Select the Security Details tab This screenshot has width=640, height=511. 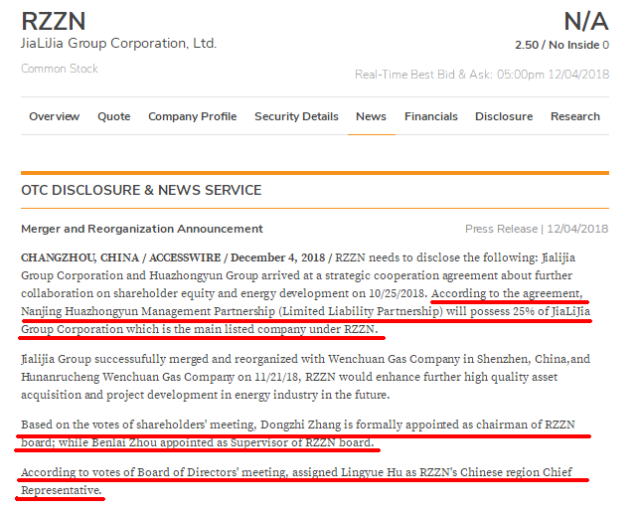tap(296, 116)
